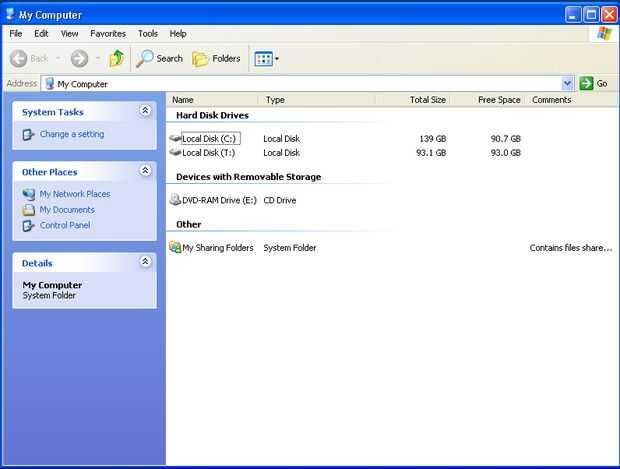
Task: Click the 90.7 GB free space value
Action: [x=506, y=138]
